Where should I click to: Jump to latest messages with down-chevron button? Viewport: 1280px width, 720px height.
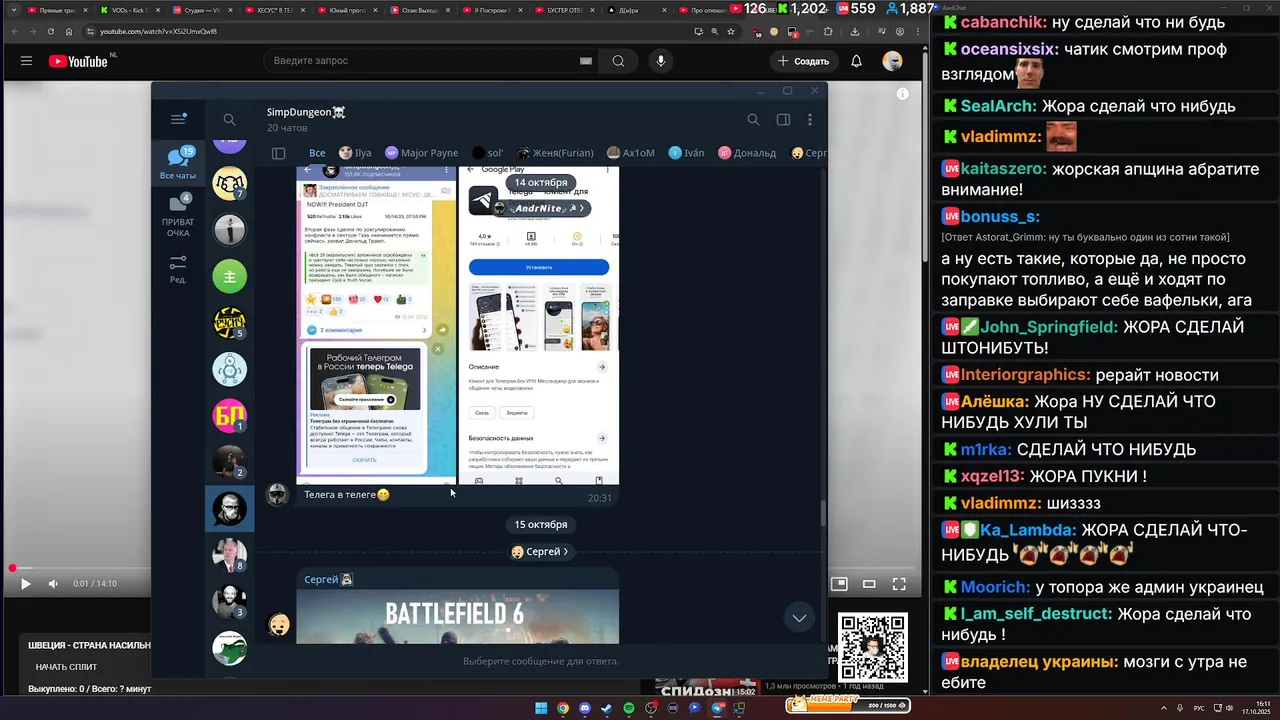point(799,617)
